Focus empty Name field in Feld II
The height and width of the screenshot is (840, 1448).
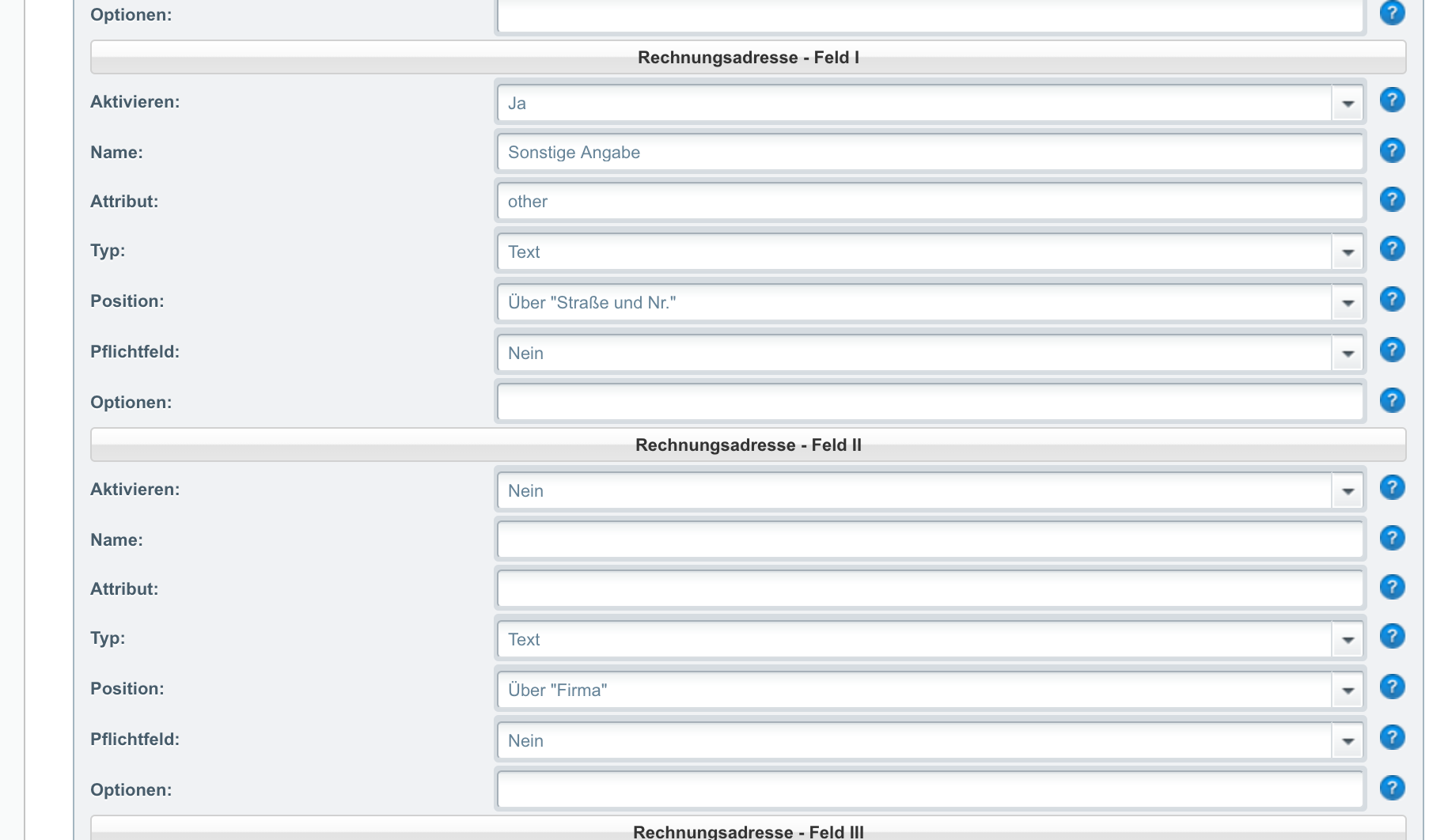(931, 539)
